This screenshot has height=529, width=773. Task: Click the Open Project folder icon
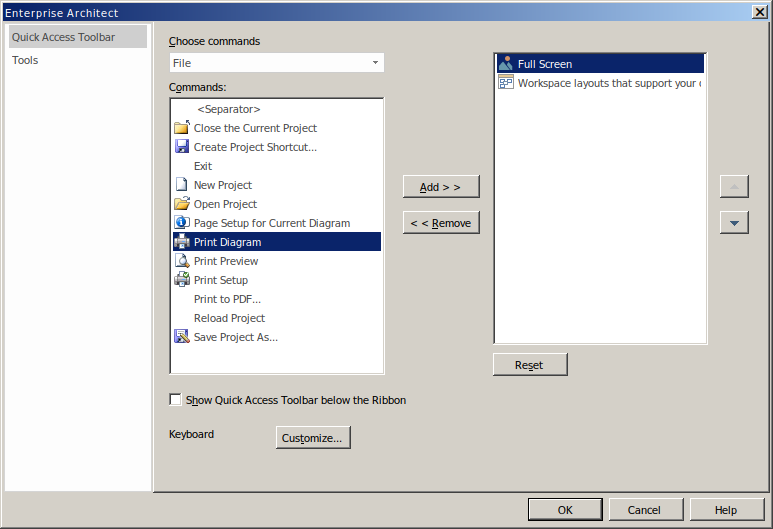[181, 204]
